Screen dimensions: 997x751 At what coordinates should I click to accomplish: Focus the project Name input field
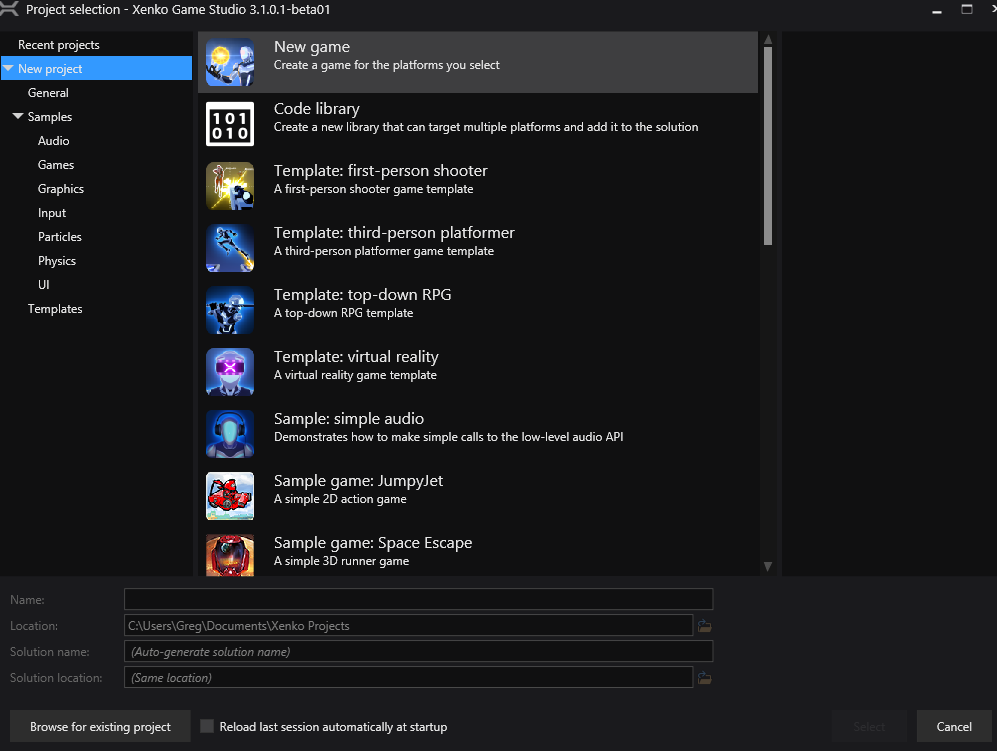tap(418, 599)
